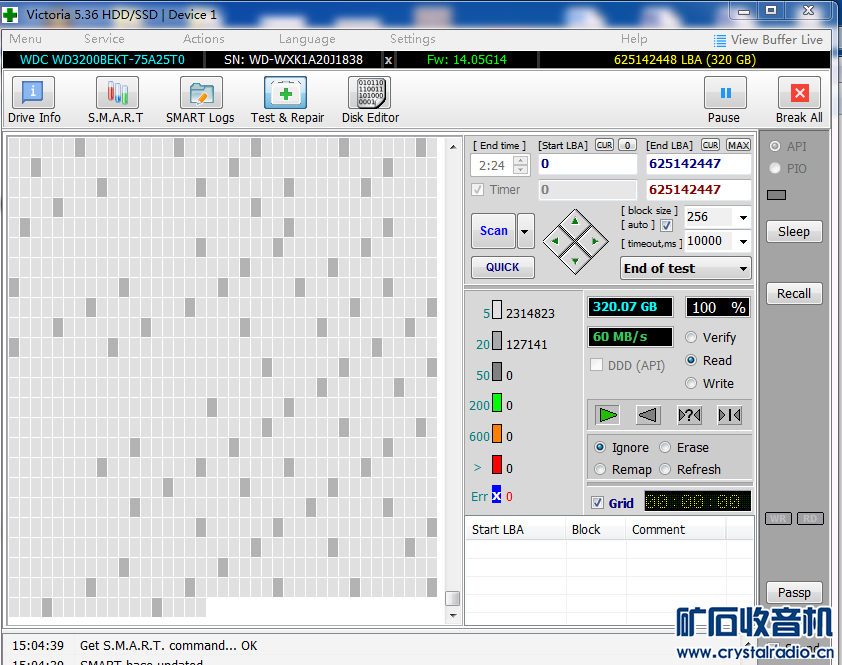
Task: Select PIO access mode
Action: pos(775,169)
